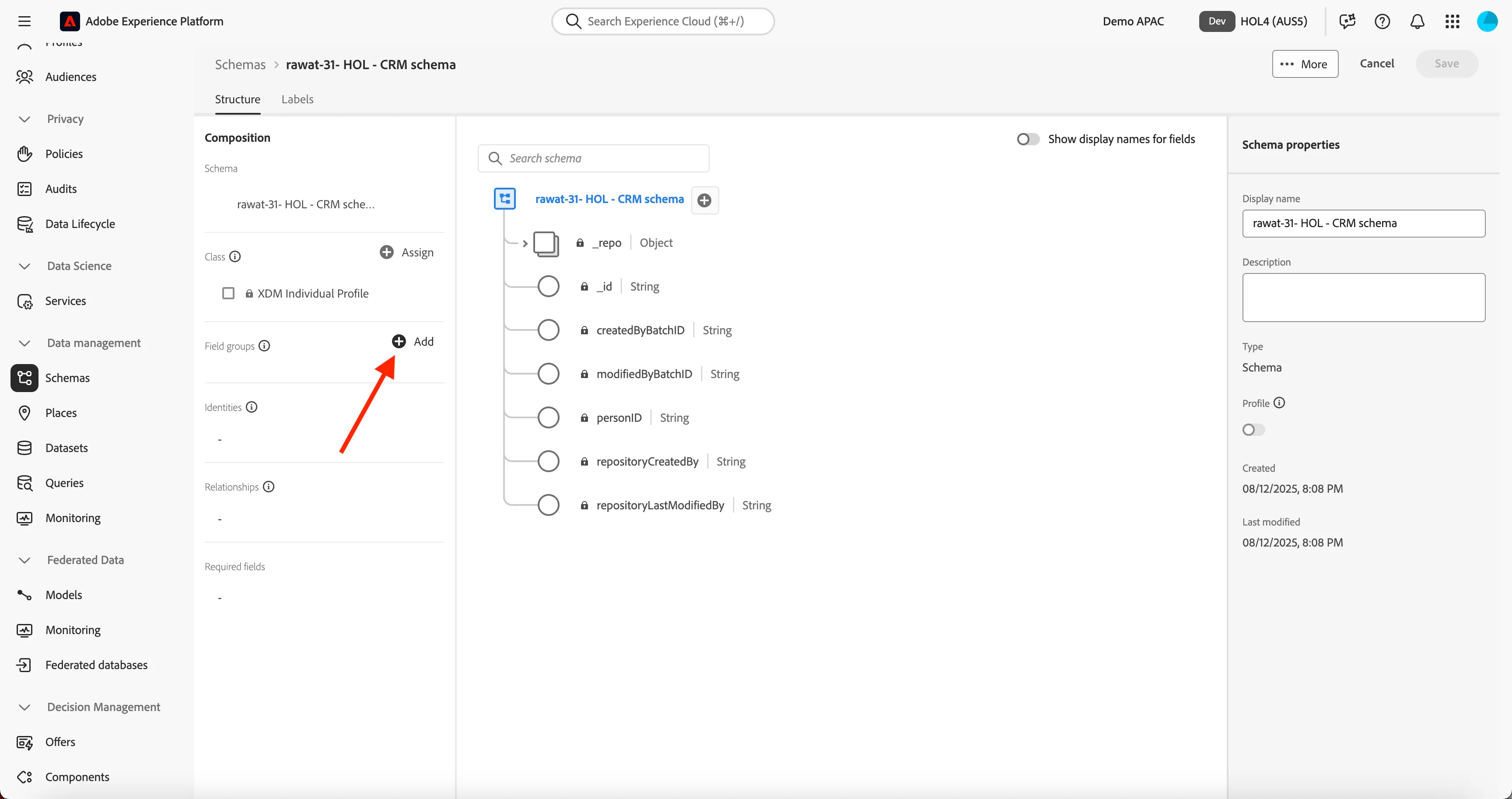Screen dimensions: 1512x799
Task: Click Schemas breadcrumb link
Action: (240, 65)
